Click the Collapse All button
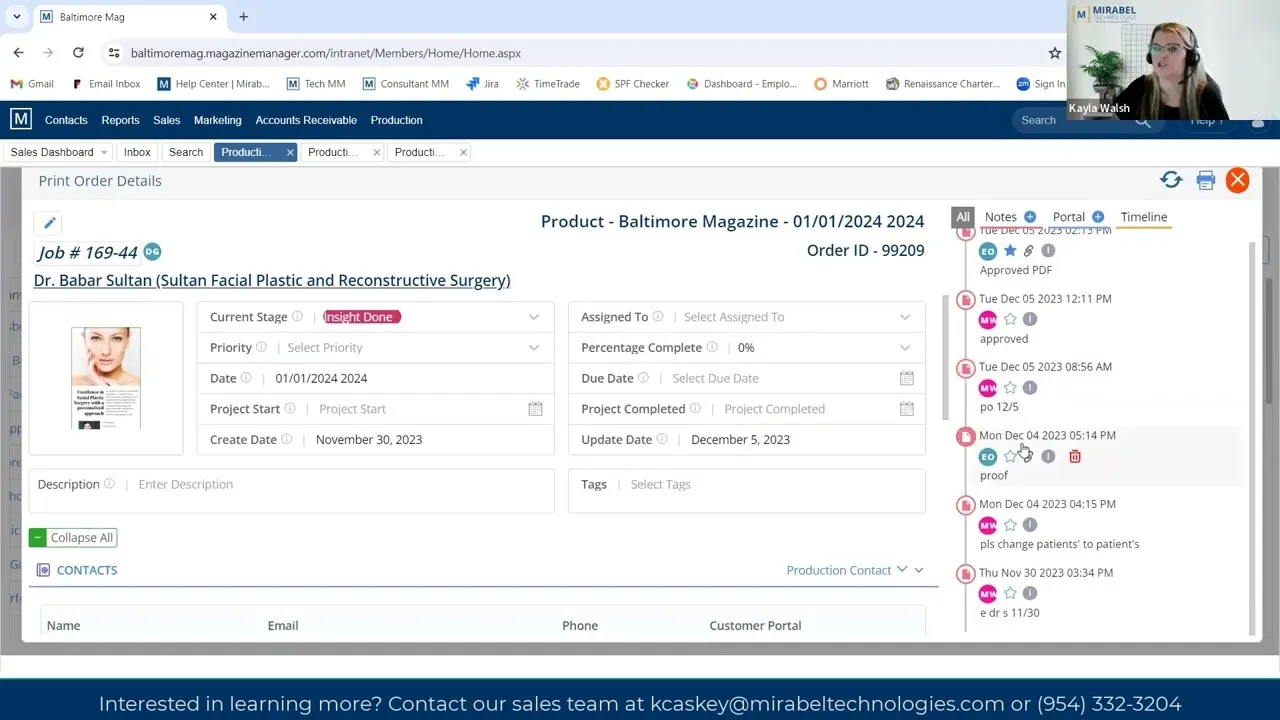This screenshot has width=1280, height=720. pos(73,538)
